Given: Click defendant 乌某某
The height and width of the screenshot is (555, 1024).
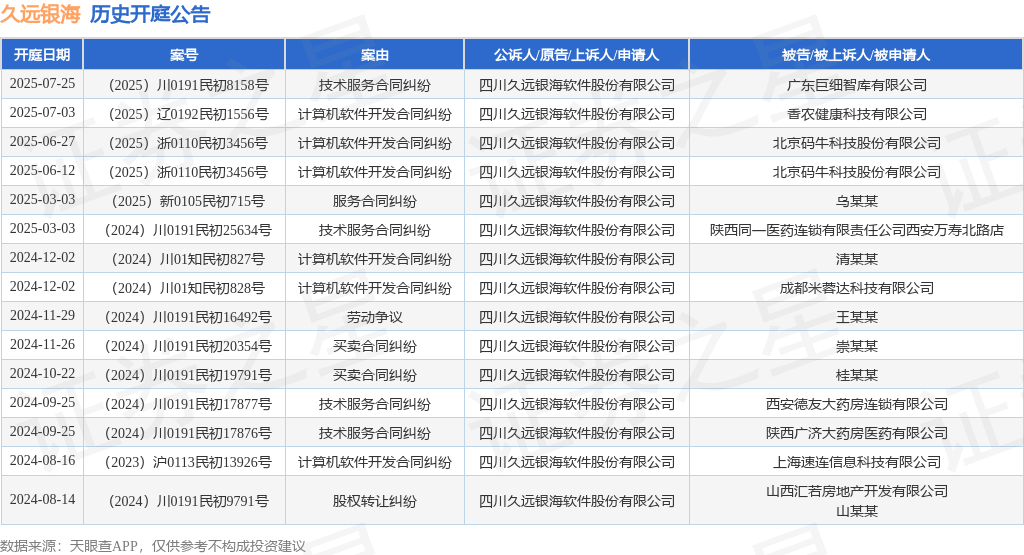Looking at the screenshot, I should [856, 201].
